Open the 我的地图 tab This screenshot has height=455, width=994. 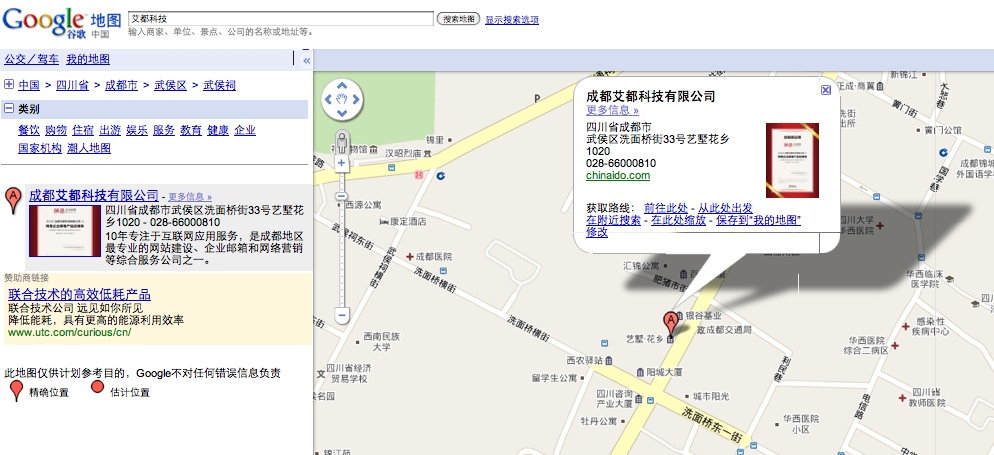pos(88,60)
